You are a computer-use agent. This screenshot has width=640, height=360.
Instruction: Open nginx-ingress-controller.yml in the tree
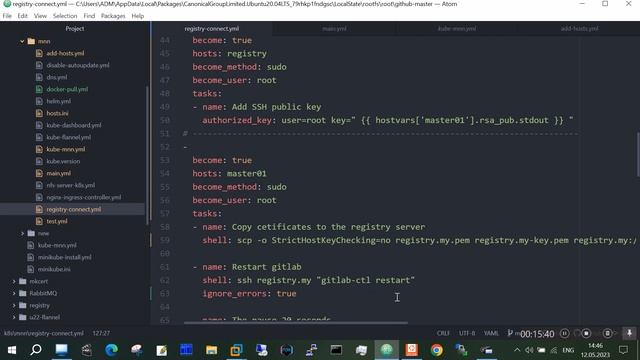[x=83, y=197]
